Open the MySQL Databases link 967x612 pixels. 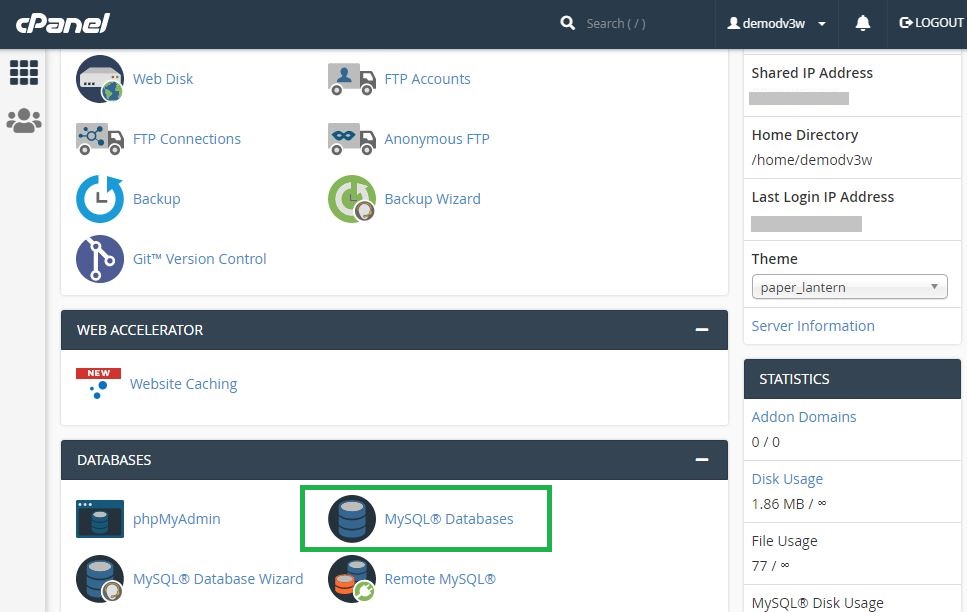pyautogui.click(x=449, y=519)
